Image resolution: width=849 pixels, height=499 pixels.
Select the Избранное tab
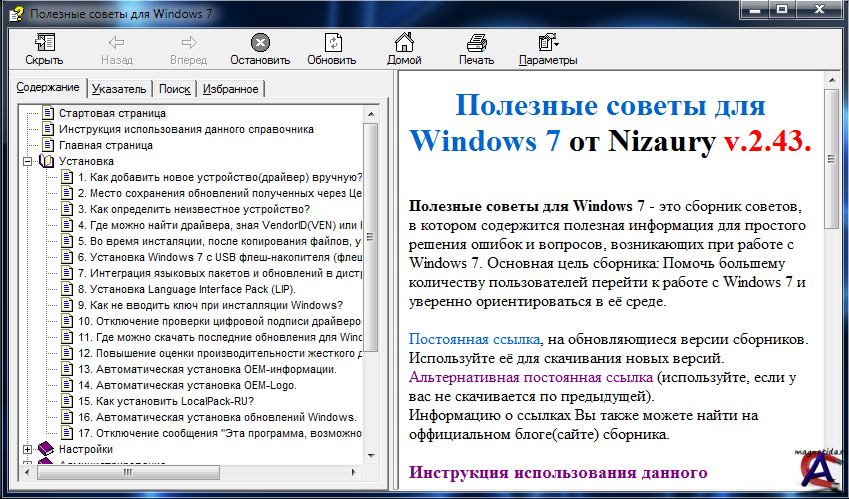click(230, 89)
